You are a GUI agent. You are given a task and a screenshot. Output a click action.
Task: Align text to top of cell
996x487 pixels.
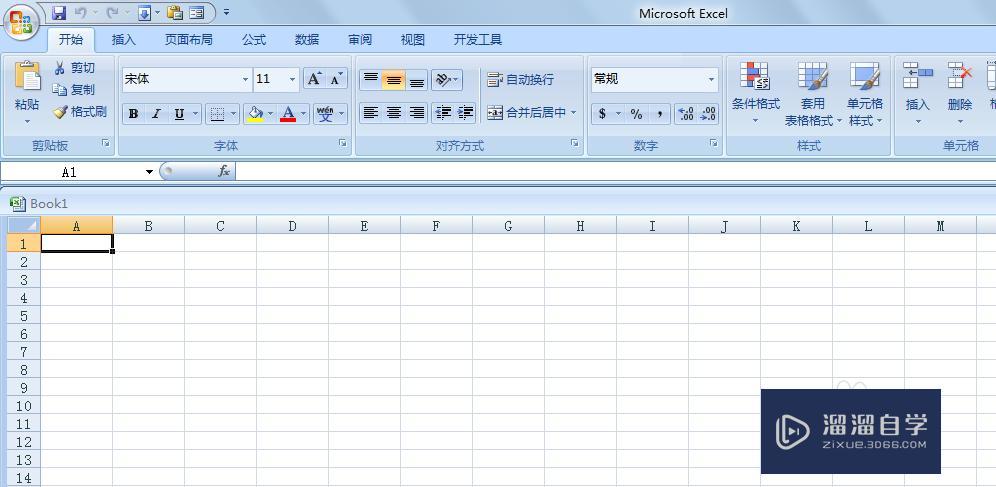coord(371,79)
